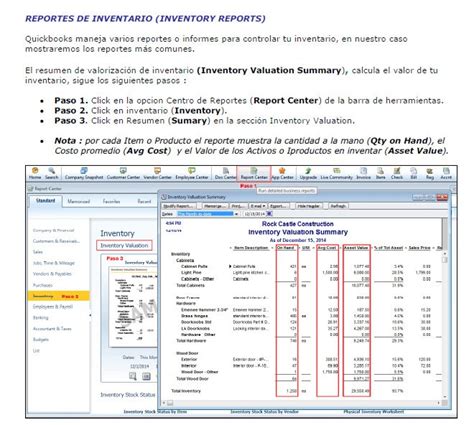This screenshot has height=425, width=474.
Task: Open the E-mail dropdown button
Action: (x=258, y=206)
